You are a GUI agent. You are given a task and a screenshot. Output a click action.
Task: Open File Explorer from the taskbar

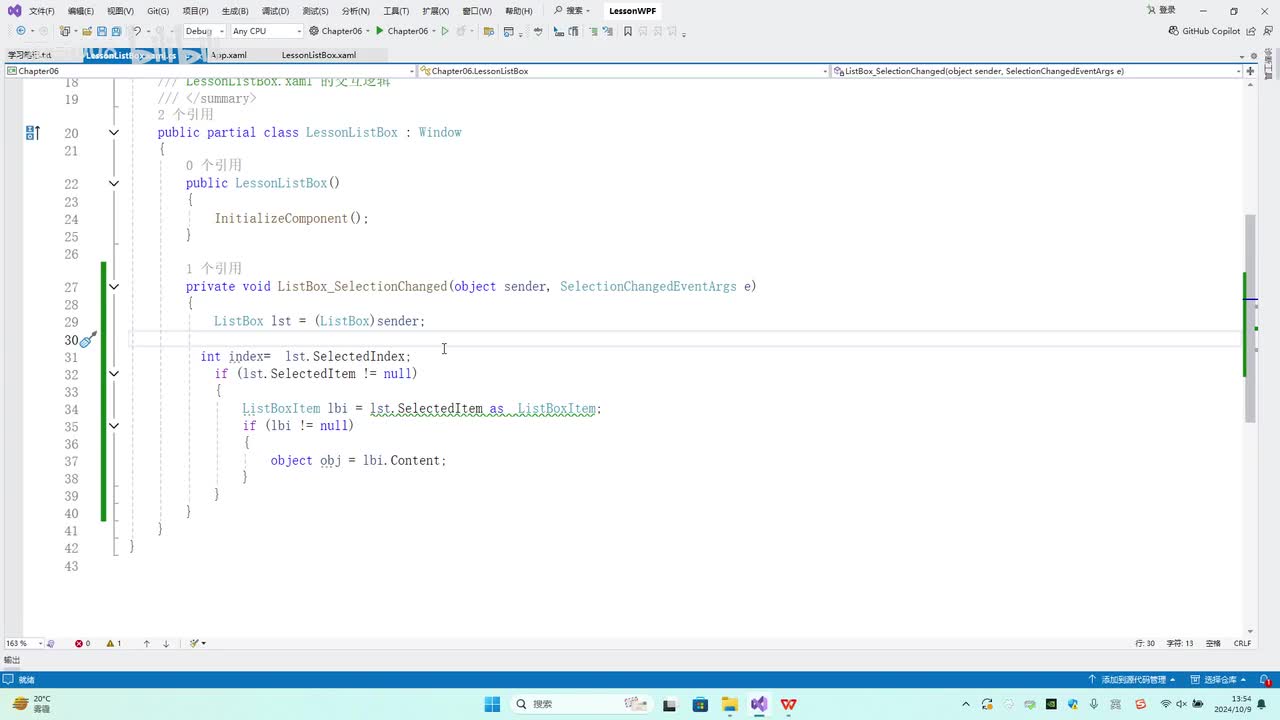point(729,704)
